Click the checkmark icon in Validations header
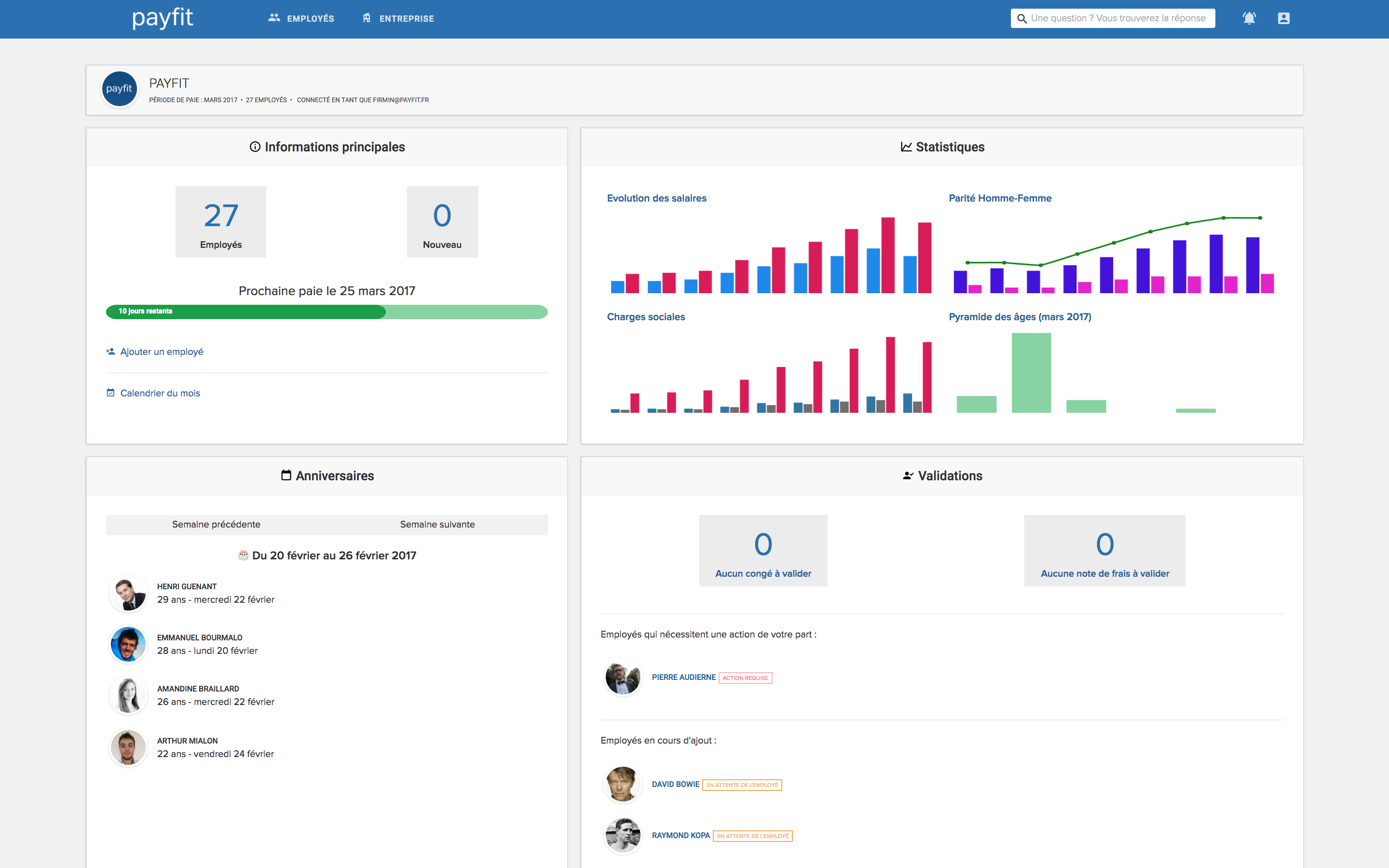 [x=907, y=475]
